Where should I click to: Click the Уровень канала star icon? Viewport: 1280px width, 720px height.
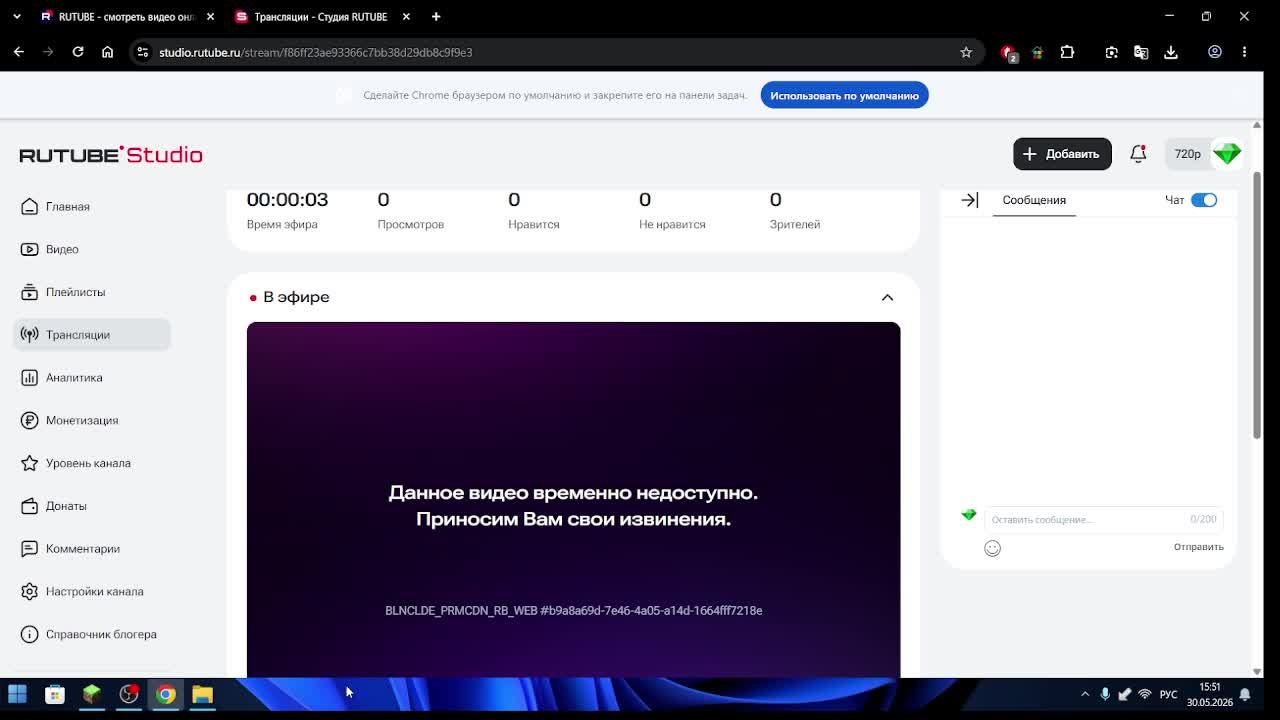click(29, 463)
